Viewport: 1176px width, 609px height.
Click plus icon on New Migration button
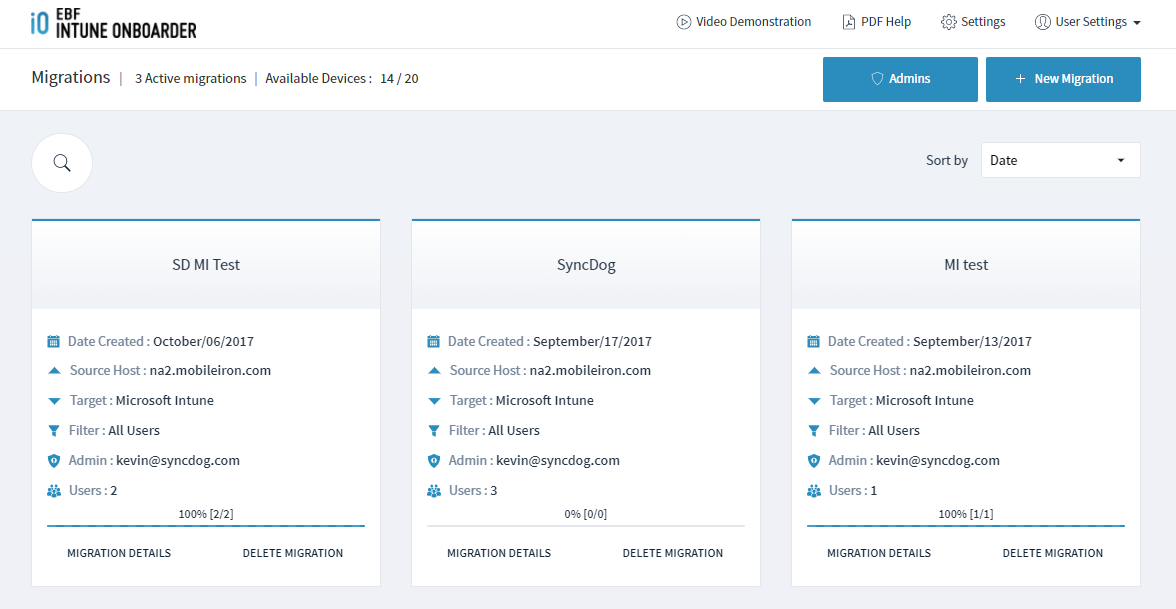coord(1020,79)
